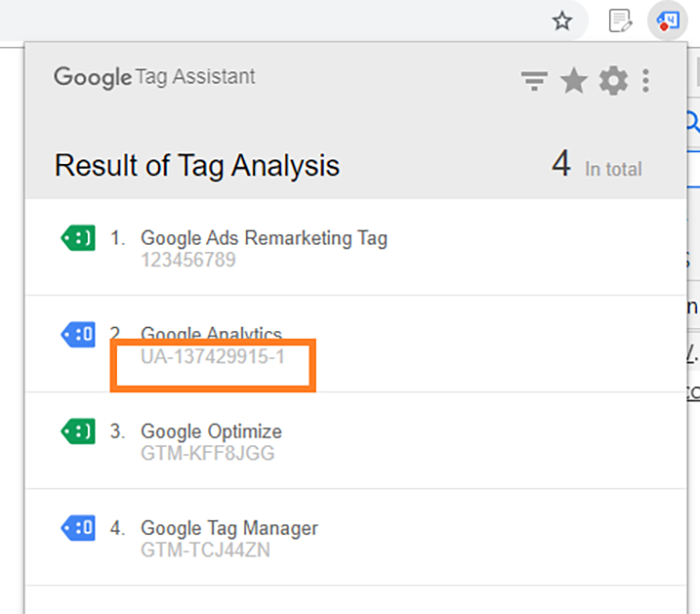Click the 123456789 remarketing ID

pyautogui.click(x=188, y=260)
